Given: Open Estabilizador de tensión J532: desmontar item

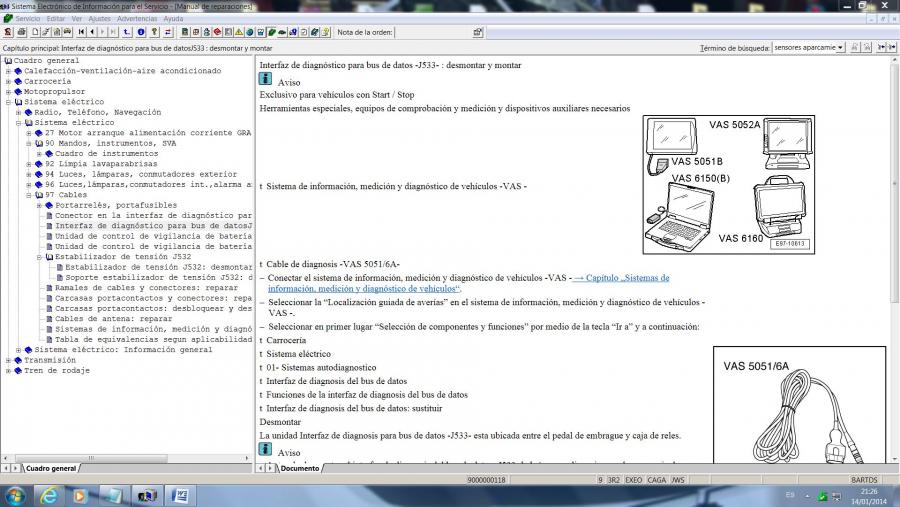Looking at the screenshot, I should pyautogui.click(x=158, y=267).
